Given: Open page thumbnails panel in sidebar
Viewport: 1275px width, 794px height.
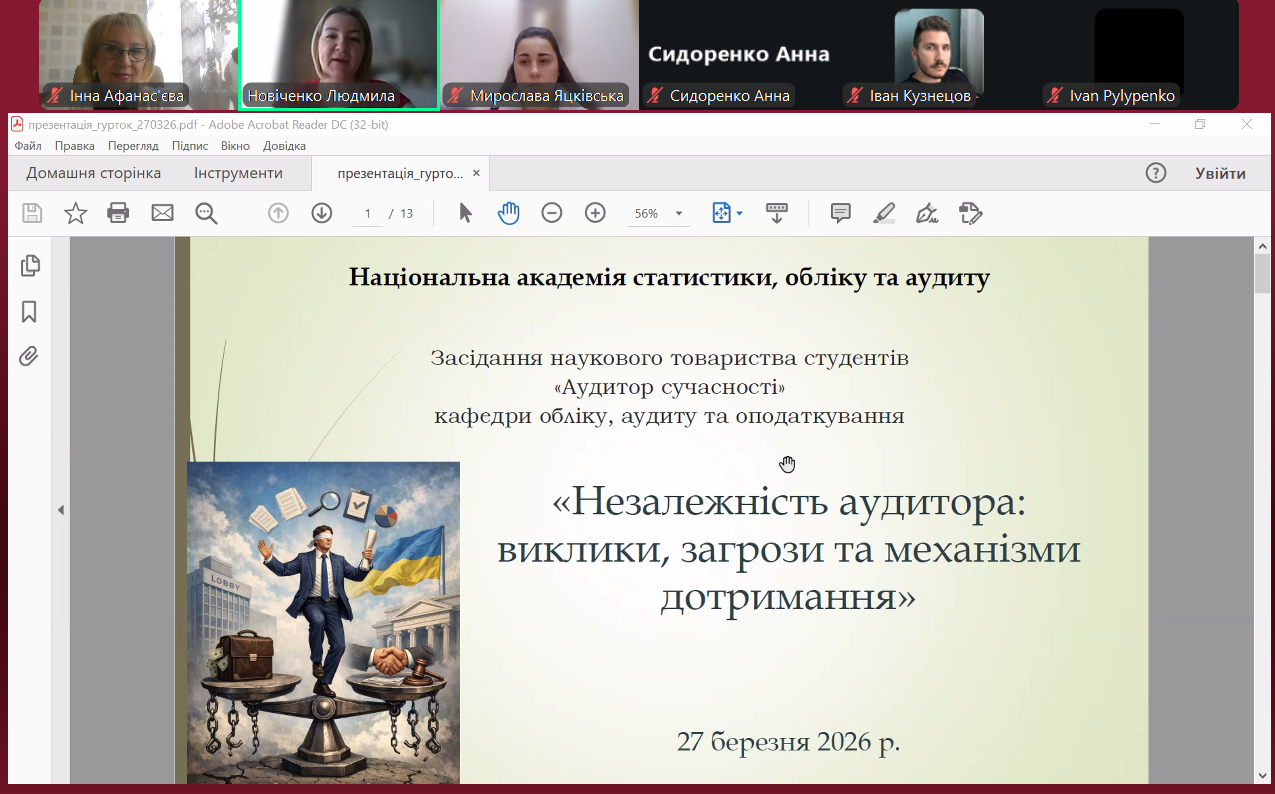Looking at the screenshot, I should coord(30,266).
